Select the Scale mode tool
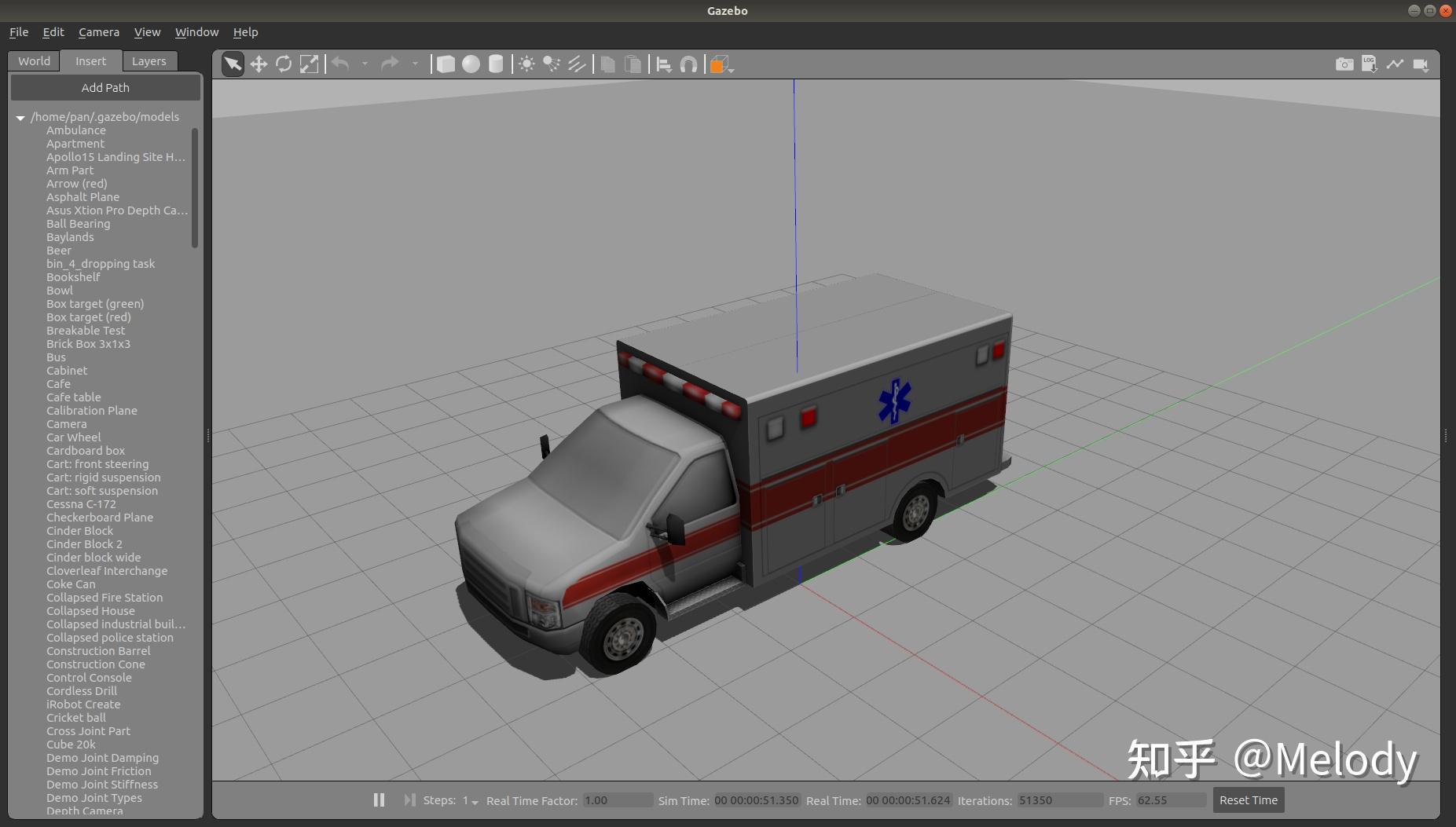Screen dimensions: 1456x827 click(x=310, y=64)
